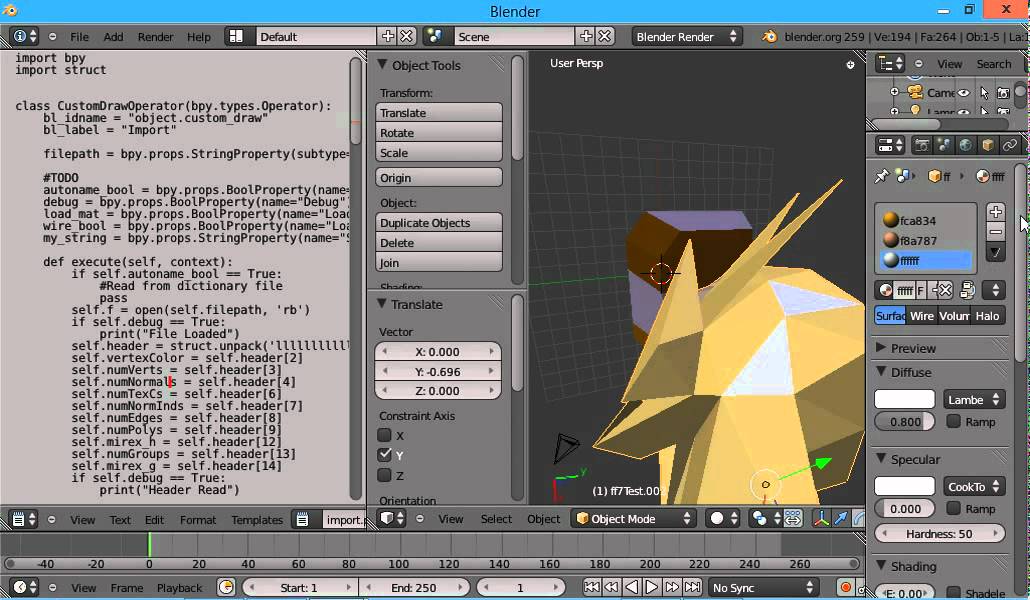The image size is (1030, 600).
Task: Toggle Camera selectability arrow in outliner
Action: (984, 93)
